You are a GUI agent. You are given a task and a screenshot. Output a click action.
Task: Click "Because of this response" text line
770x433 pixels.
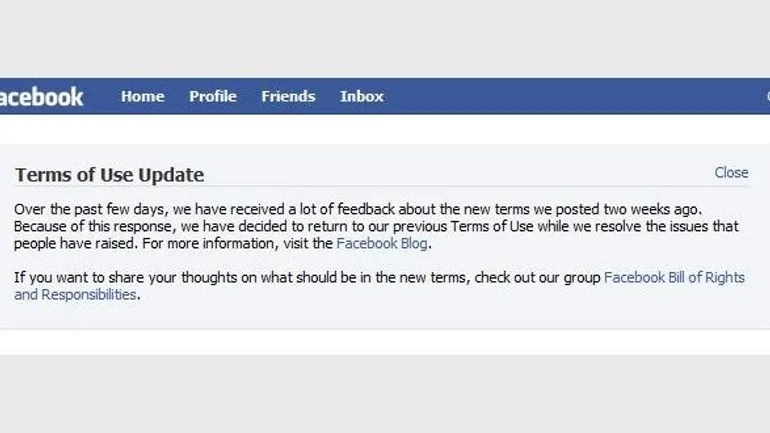[x=200, y=226]
